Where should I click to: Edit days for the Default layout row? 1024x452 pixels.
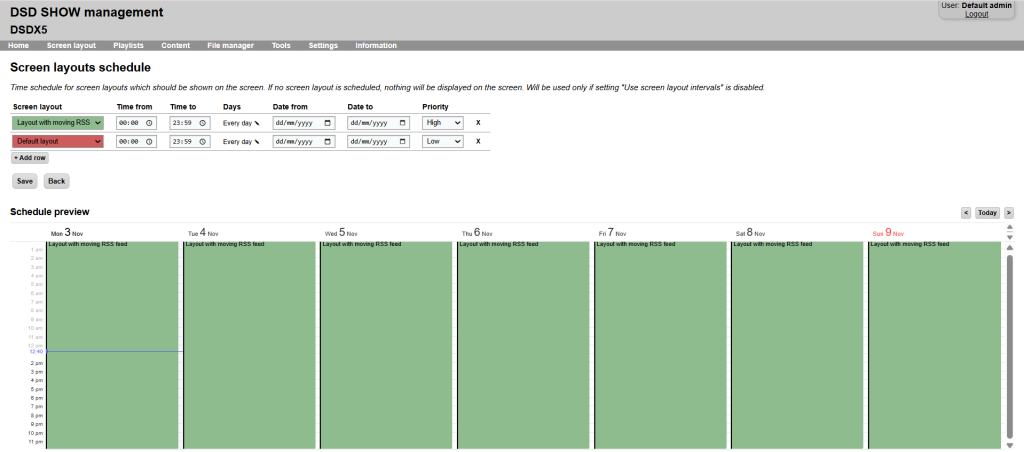(x=256, y=142)
